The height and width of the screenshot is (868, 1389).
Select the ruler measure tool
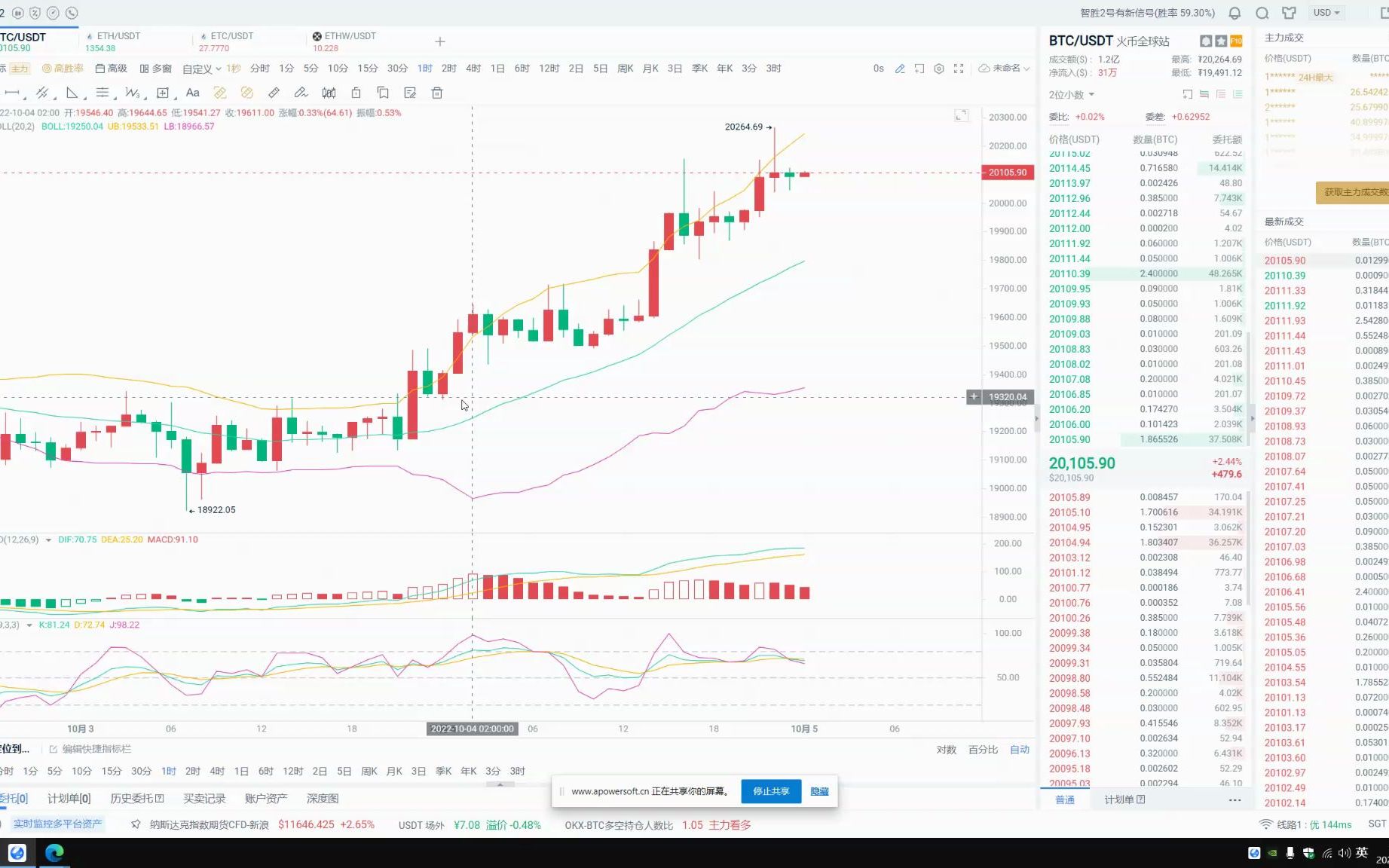(274, 93)
